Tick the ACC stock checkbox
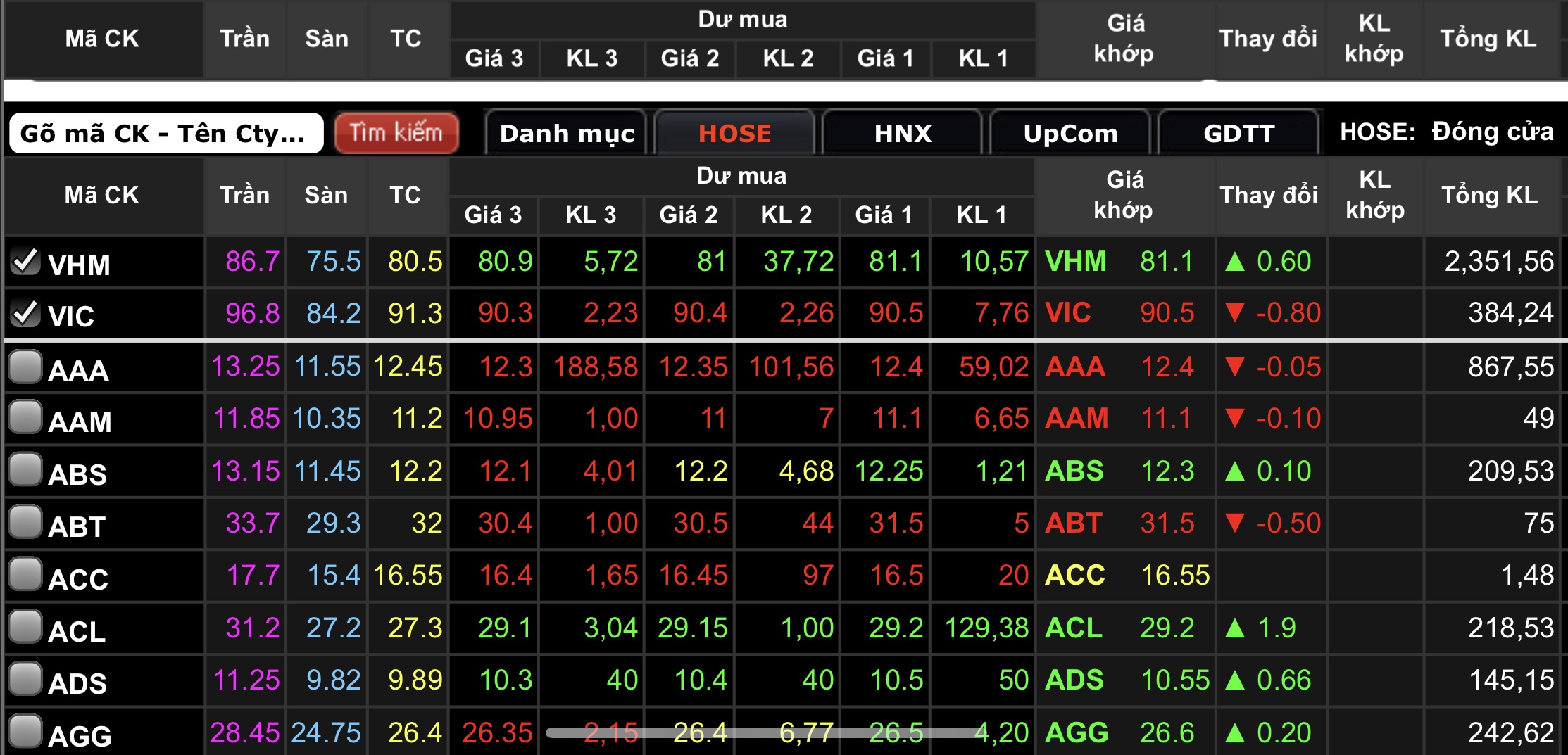 25,575
